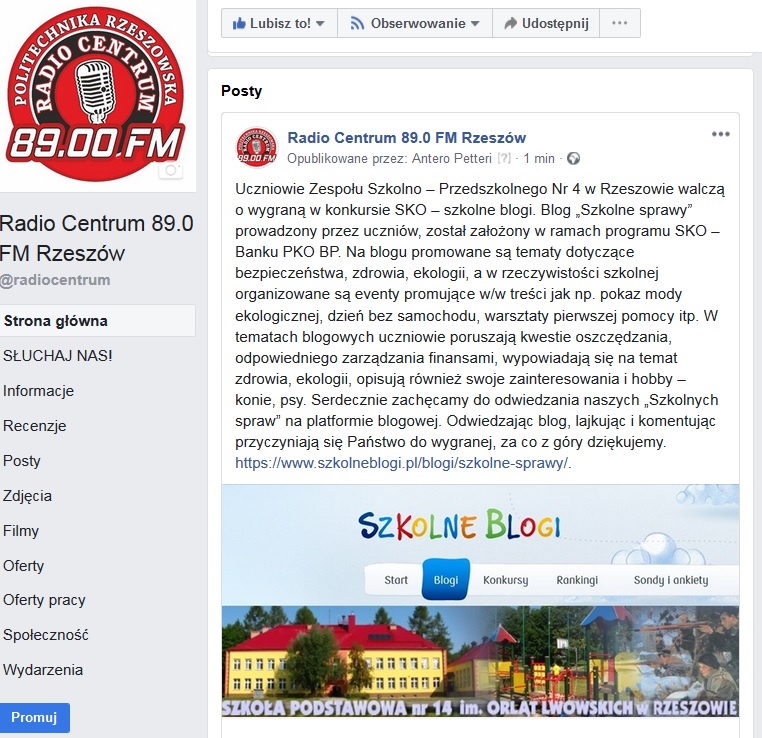Click the camera icon on profile picture
This screenshot has height=738, width=762.
click(x=171, y=170)
